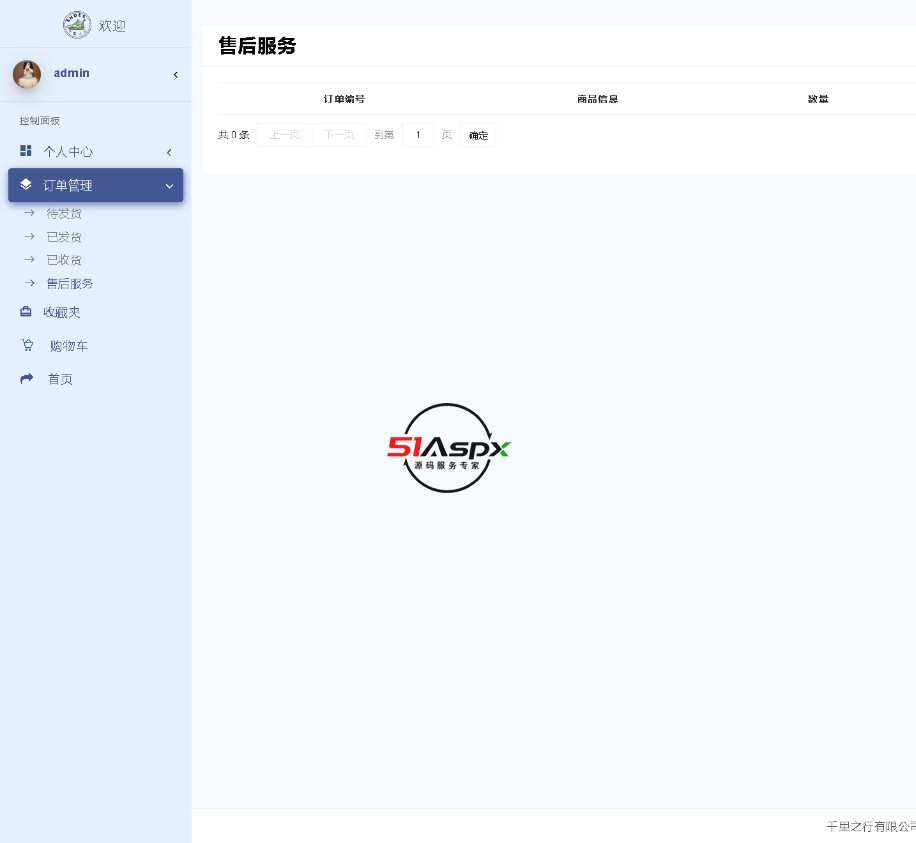The image size is (916, 843).
Task: Open the 购物车 page
Action: pyautogui.click(x=68, y=346)
